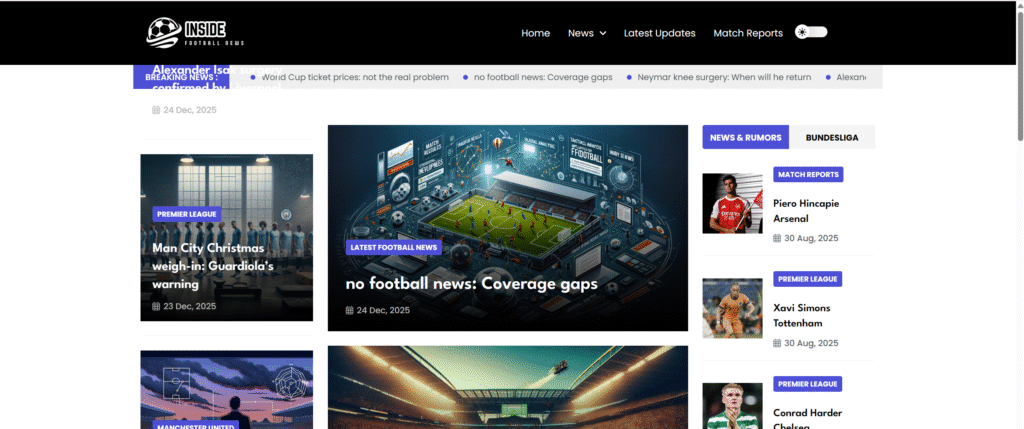1024x429 pixels.
Task: Switch to the Bundesliga tab
Action: (831, 137)
